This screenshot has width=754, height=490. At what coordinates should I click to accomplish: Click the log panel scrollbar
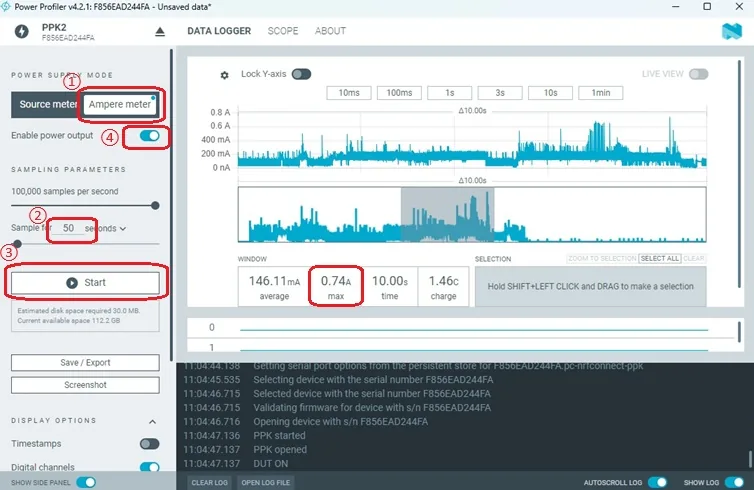click(750, 459)
